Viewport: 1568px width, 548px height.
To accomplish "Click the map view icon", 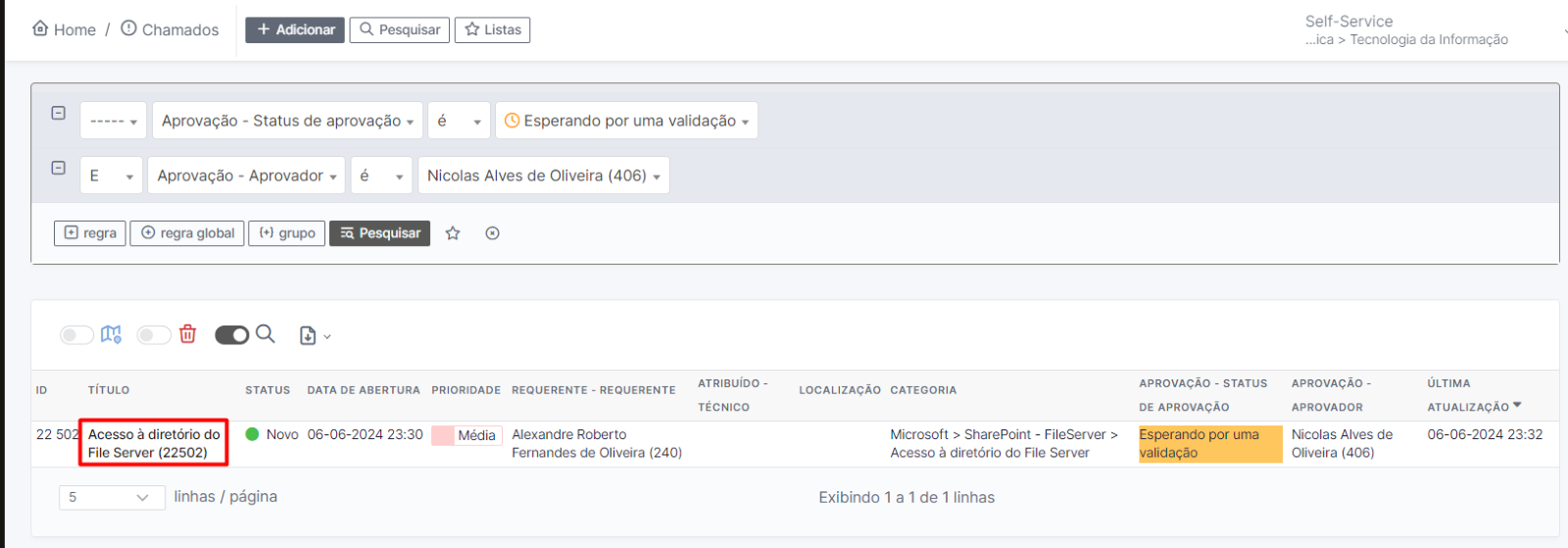I will pyautogui.click(x=111, y=334).
